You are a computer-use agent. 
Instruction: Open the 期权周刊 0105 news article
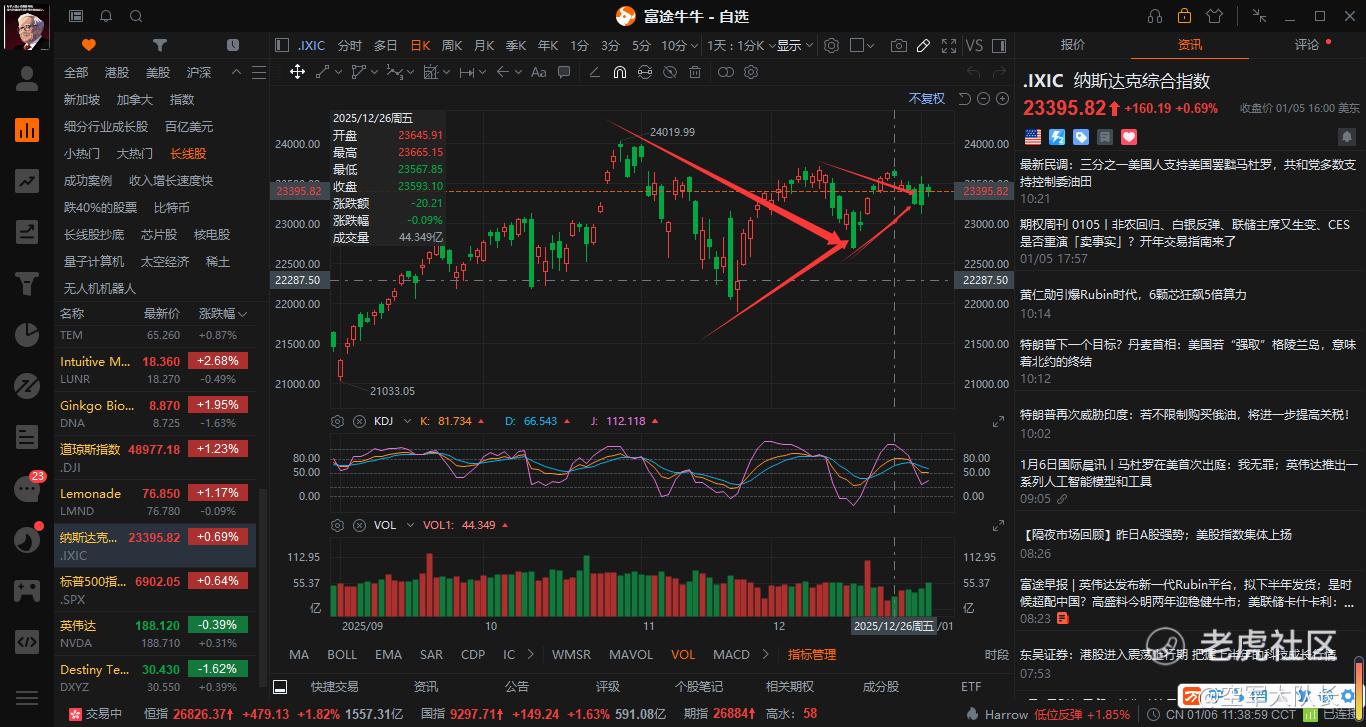click(x=1185, y=233)
